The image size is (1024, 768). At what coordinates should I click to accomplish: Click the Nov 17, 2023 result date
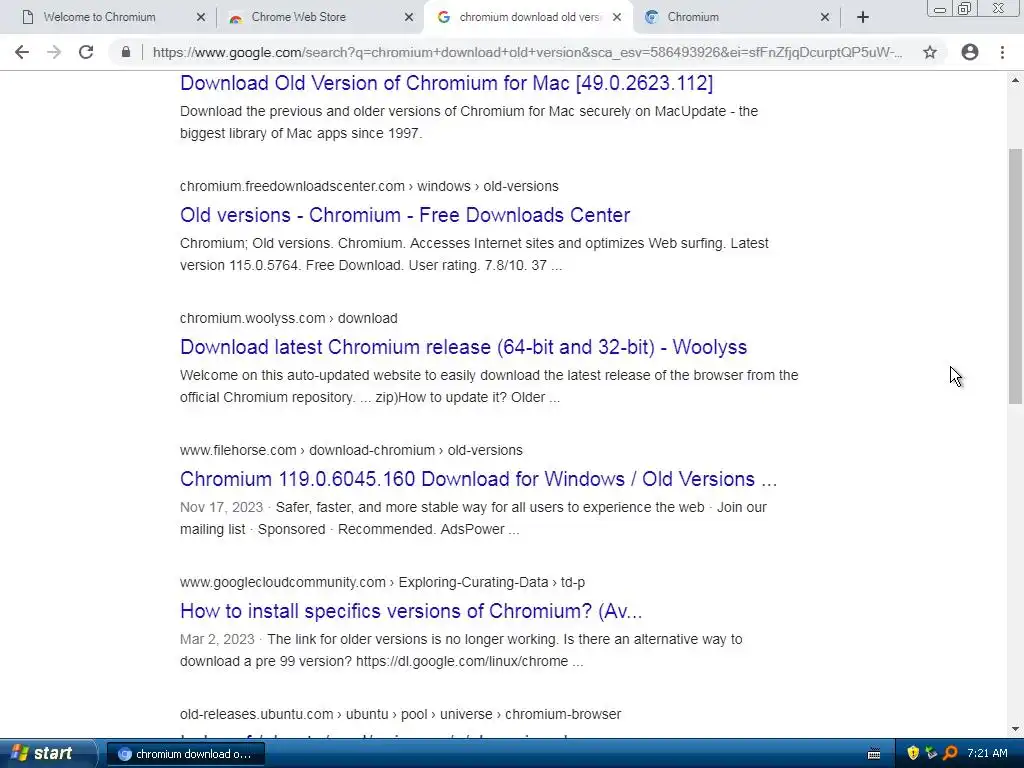[221, 507]
